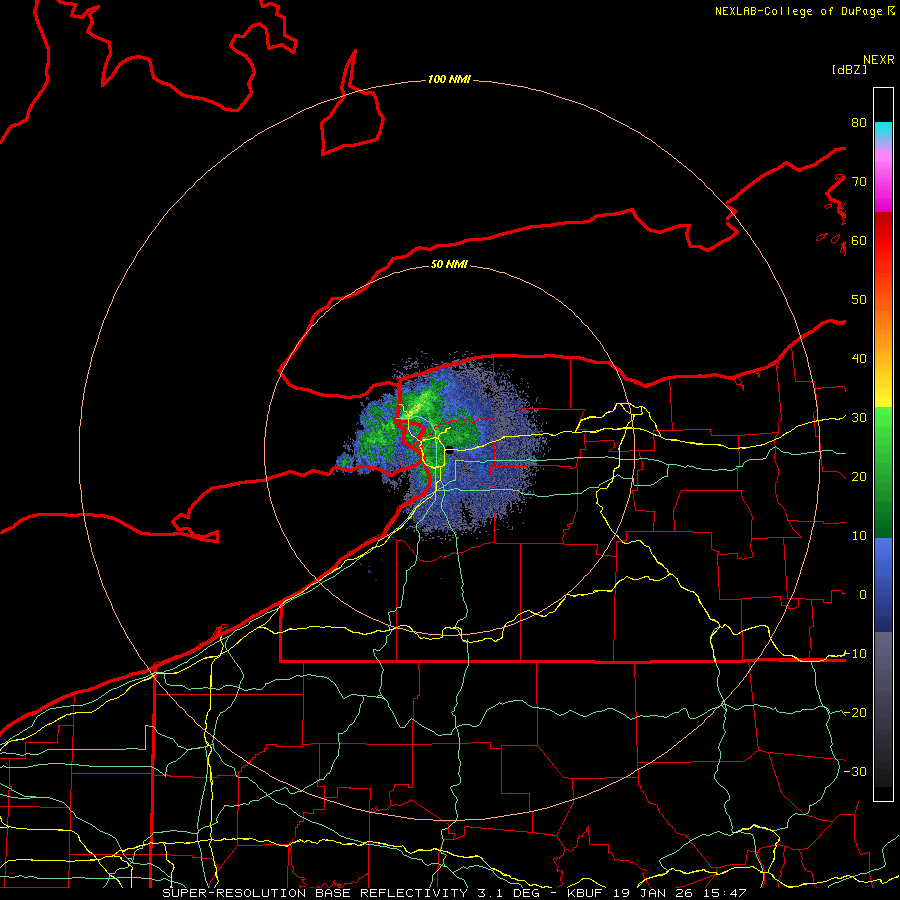Viewport: 900px width, 900px height.
Task: Click the 'NEXLAB-College of DuPage' credit text
Action: (800, 11)
